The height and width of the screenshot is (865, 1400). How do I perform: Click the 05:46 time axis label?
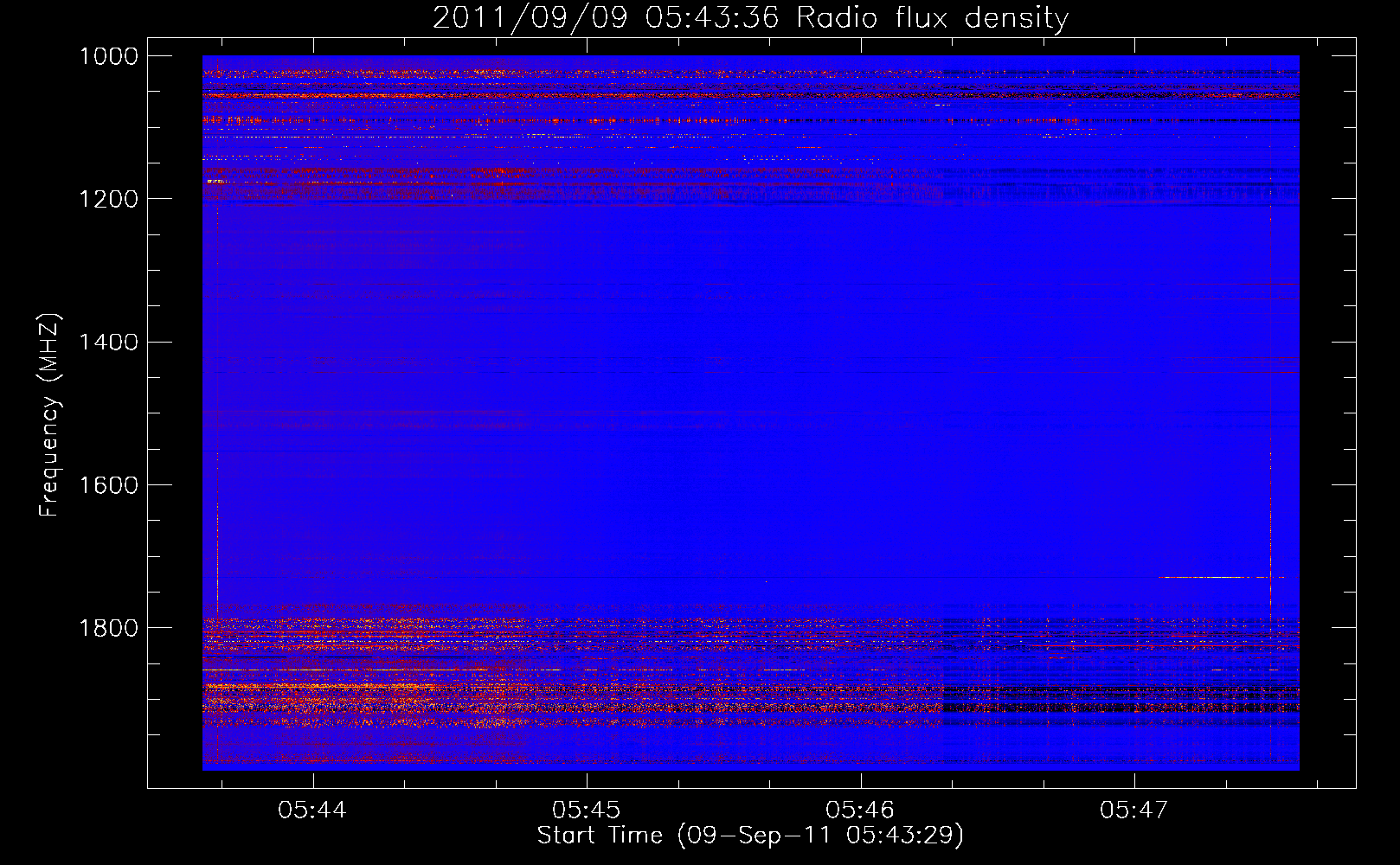[860, 810]
